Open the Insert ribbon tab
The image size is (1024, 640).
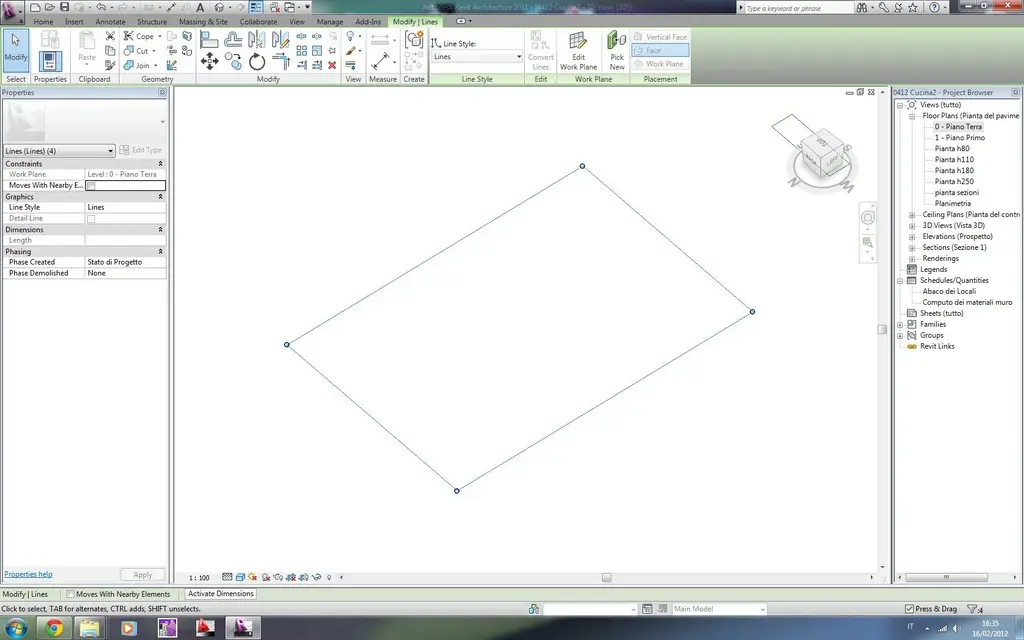point(74,22)
